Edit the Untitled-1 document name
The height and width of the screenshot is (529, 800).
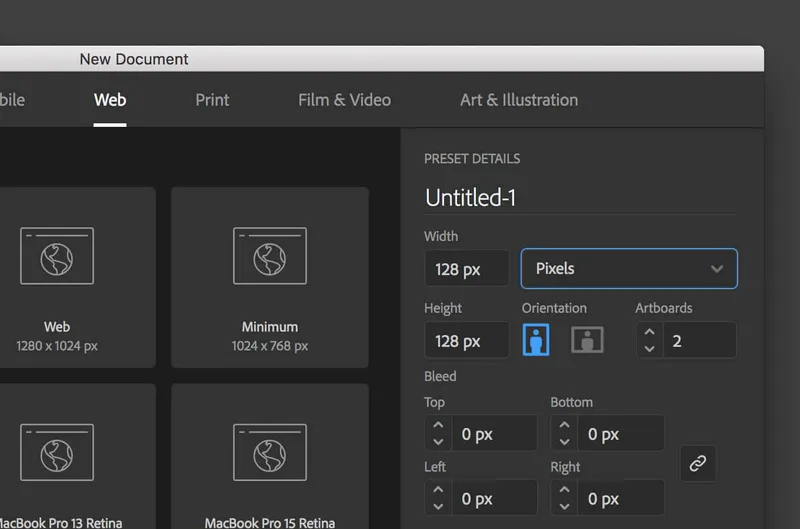[470, 198]
